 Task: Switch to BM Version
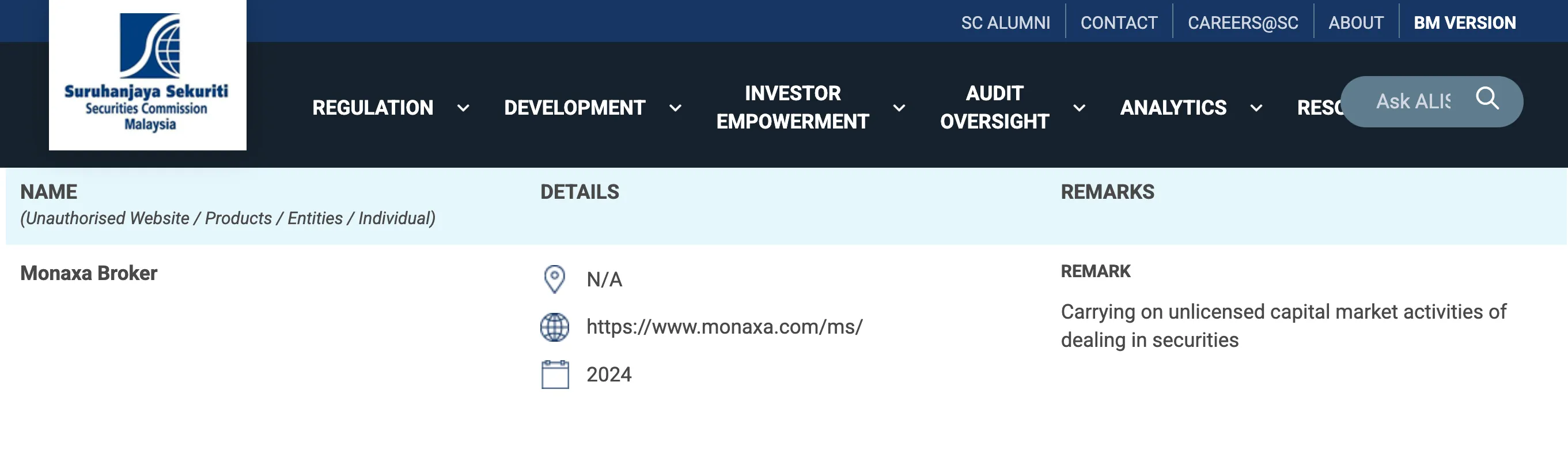tap(1464, 22)
